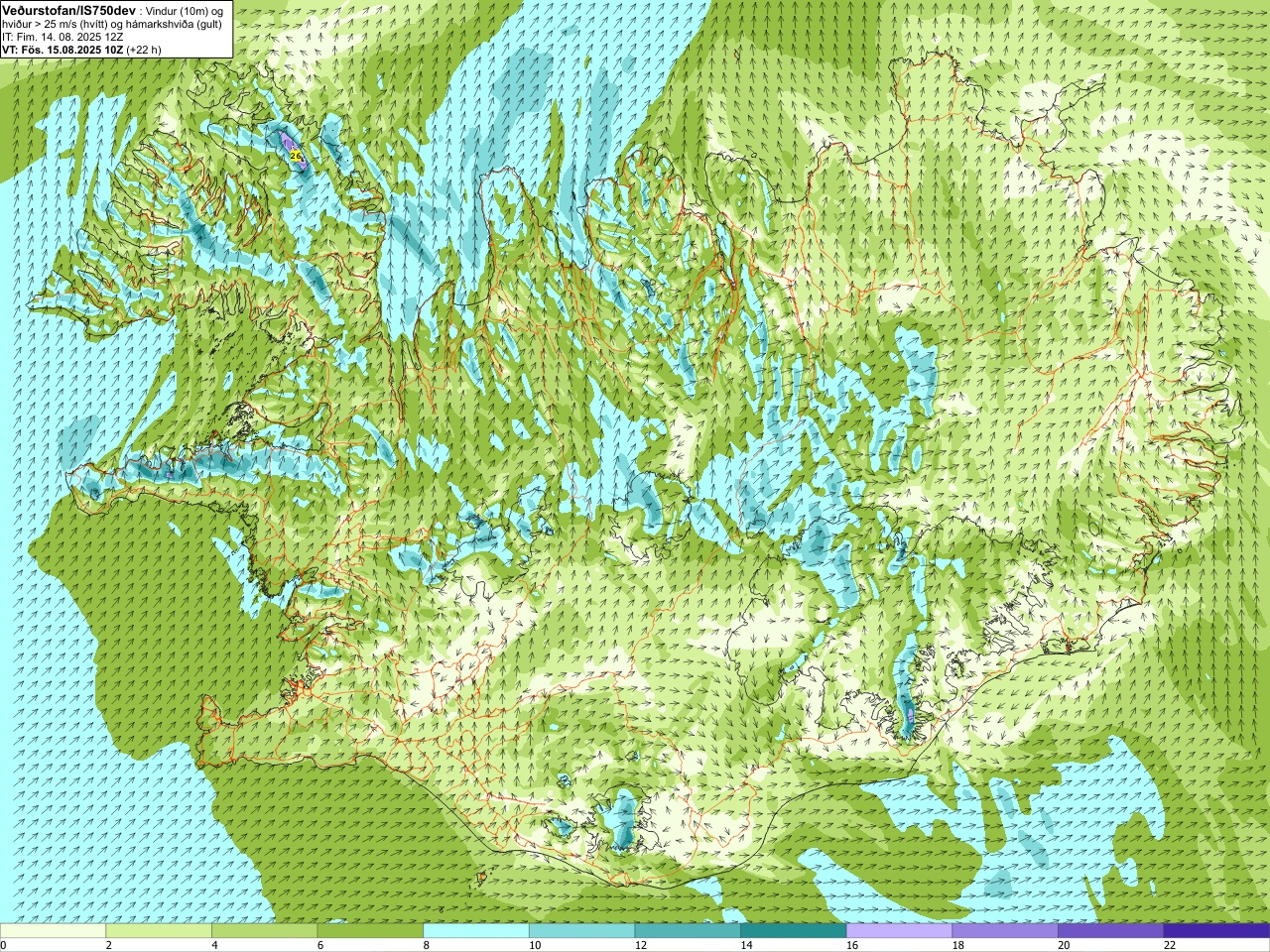Viewport: 1270px width, 952px height.
Task: Select the 10–12 m/s cyan legend swatch
Action: coord(581,931)
